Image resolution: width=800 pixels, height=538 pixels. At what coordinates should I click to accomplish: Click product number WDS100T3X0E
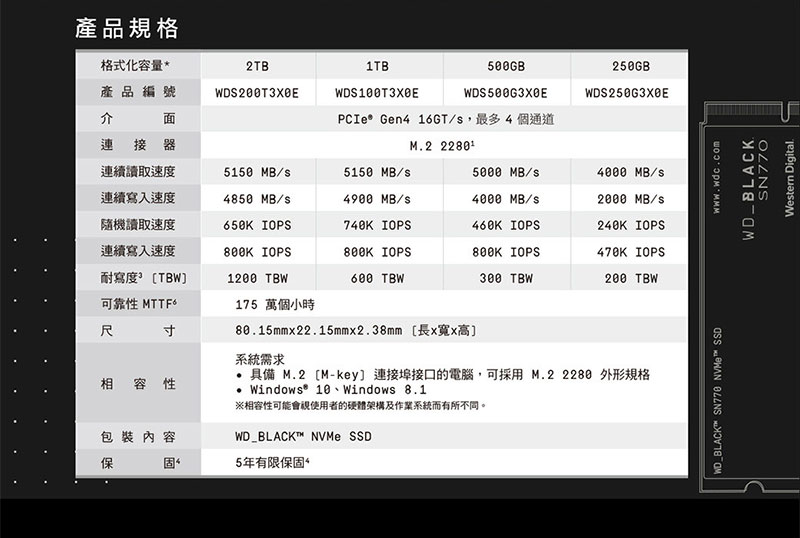click(x=377, y=93)
